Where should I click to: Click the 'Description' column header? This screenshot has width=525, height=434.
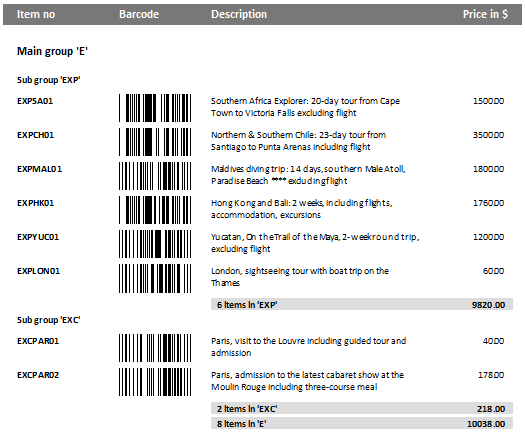point(239,14)
